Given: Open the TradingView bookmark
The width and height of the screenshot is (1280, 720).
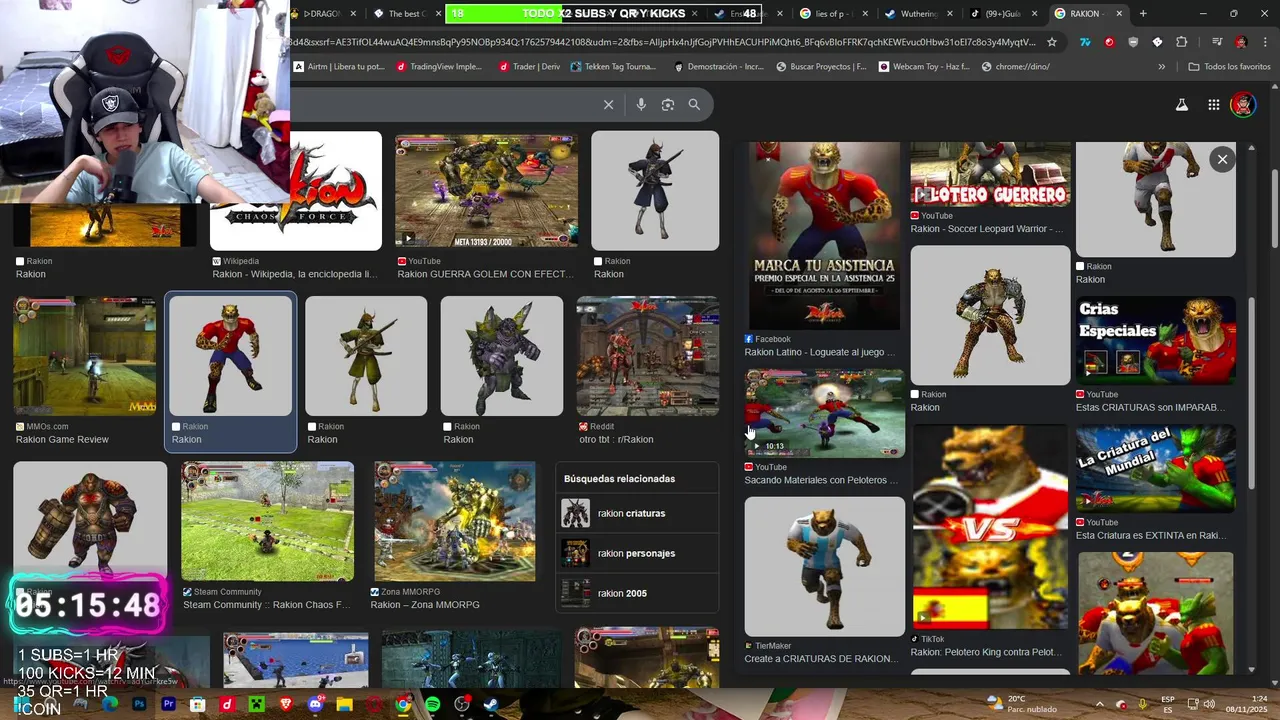Looking at the screenshot, I should point(439,67).
